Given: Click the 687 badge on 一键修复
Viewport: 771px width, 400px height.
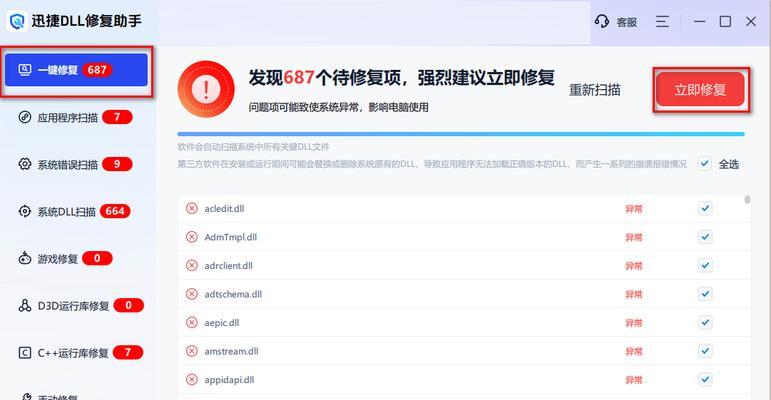Looking at the screenshot, I should pos(97,70).
